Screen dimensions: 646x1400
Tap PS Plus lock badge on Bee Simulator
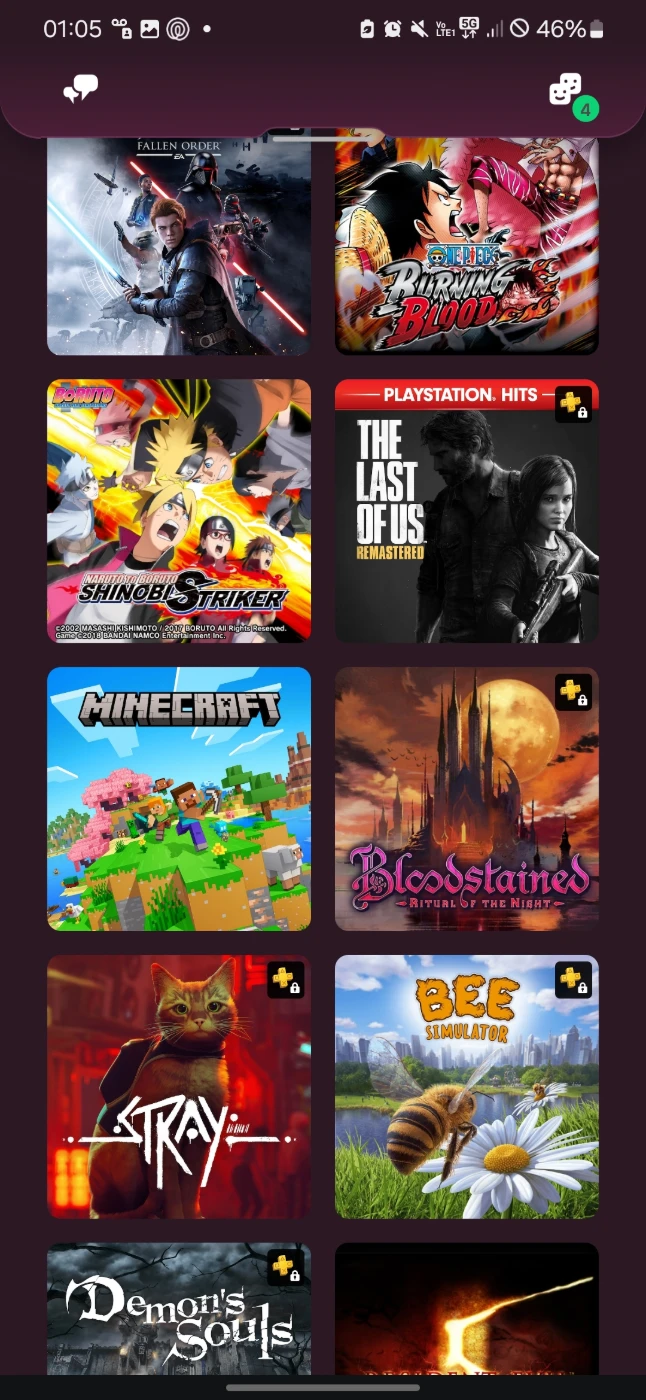coord(573,980)
